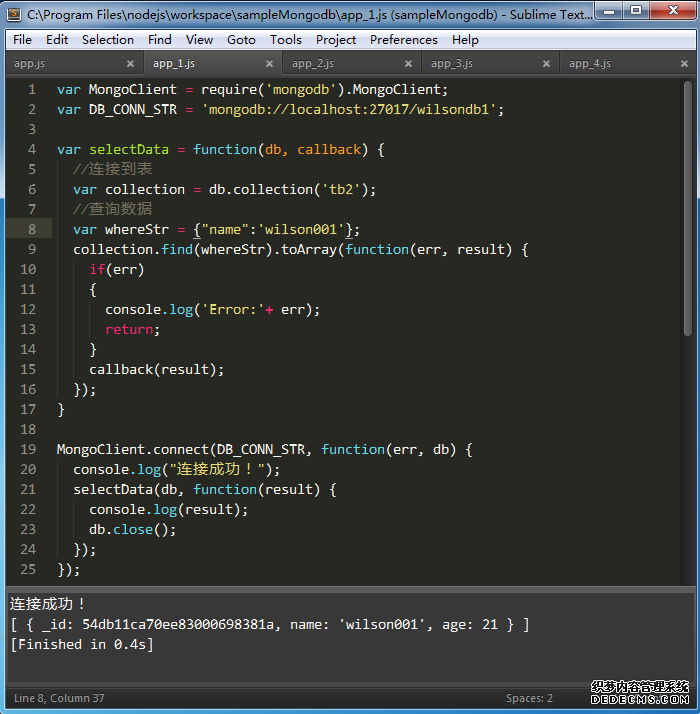Open the Goto menu
This screenshot has height=714, width=700.
[241, 40]
